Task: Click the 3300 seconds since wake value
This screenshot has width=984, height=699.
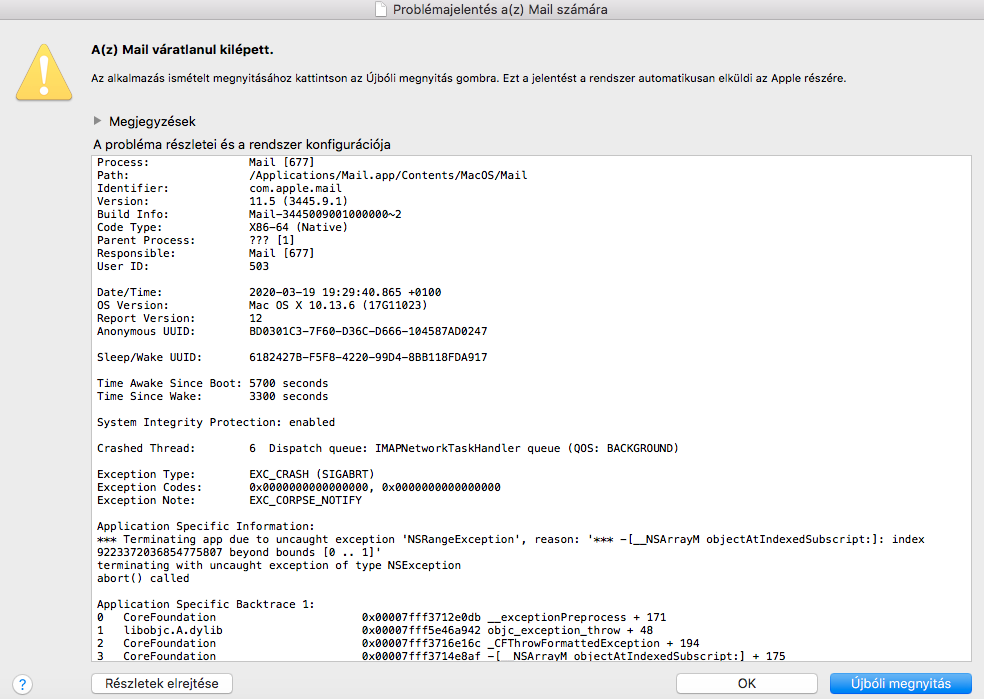Action: click(289, 397)
